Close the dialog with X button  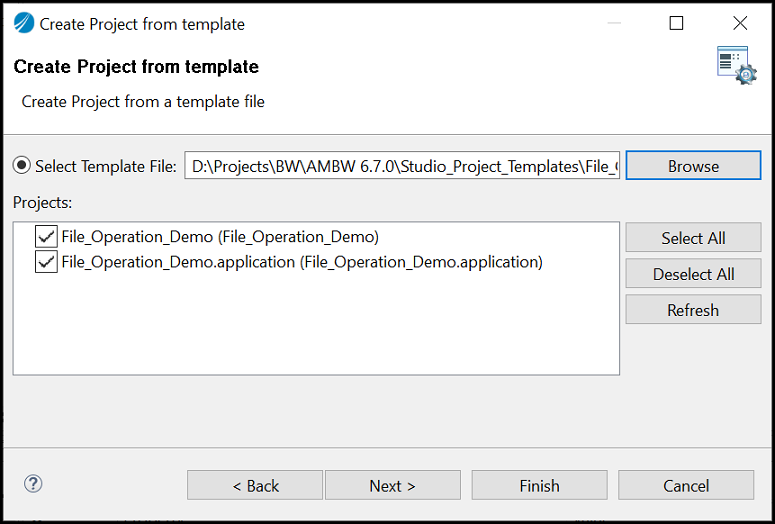740,23
